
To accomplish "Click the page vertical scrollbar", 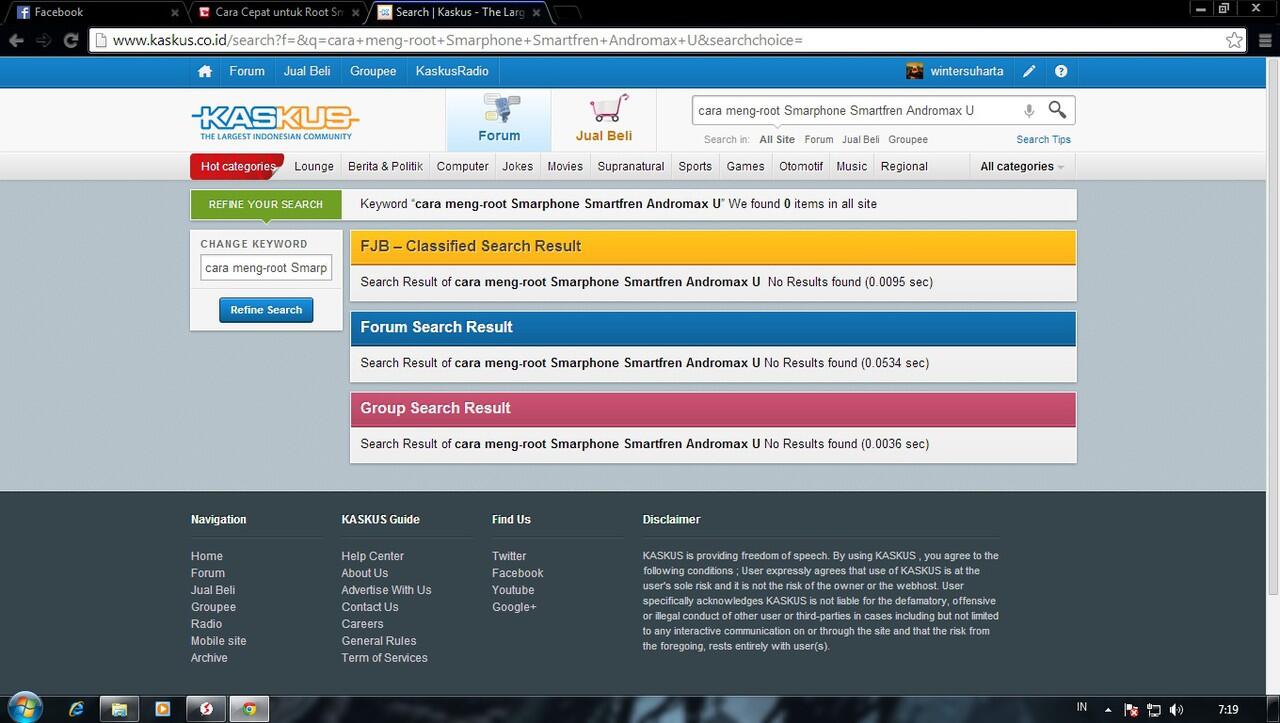I will [1272, 325].
